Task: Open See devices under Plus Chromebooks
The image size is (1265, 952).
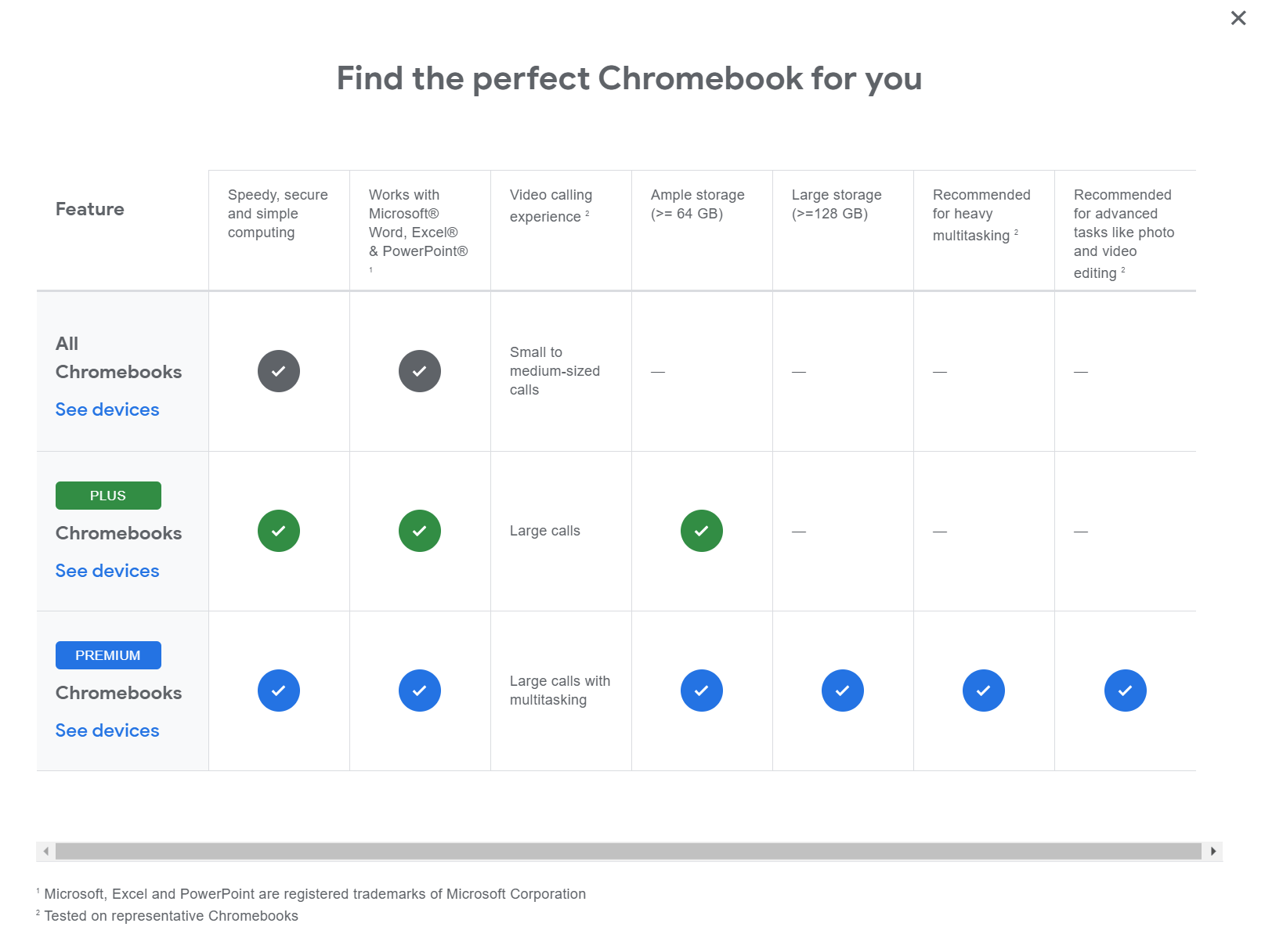Action: pos(107,571)
